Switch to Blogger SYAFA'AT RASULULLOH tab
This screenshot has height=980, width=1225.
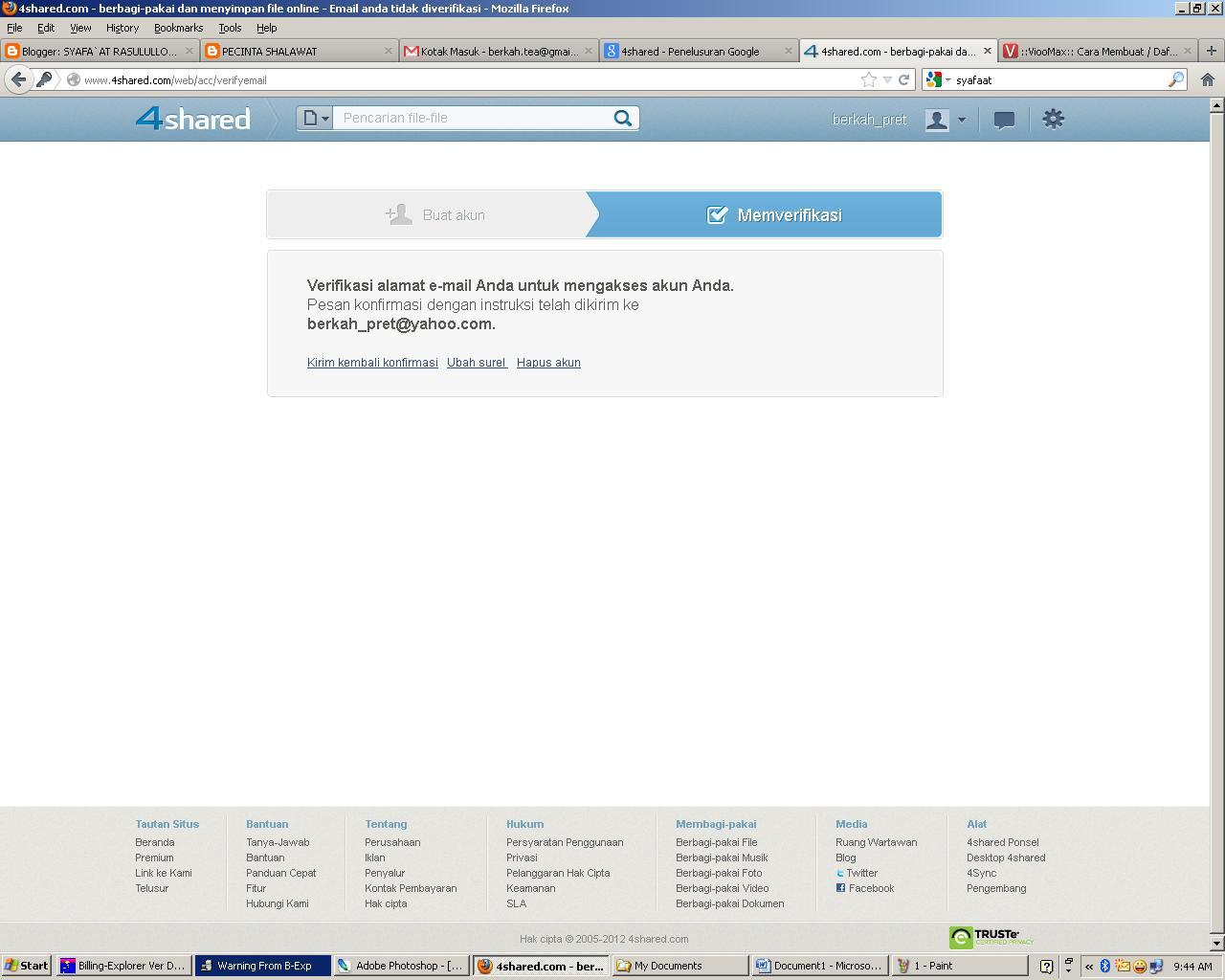tap(99, 51)
